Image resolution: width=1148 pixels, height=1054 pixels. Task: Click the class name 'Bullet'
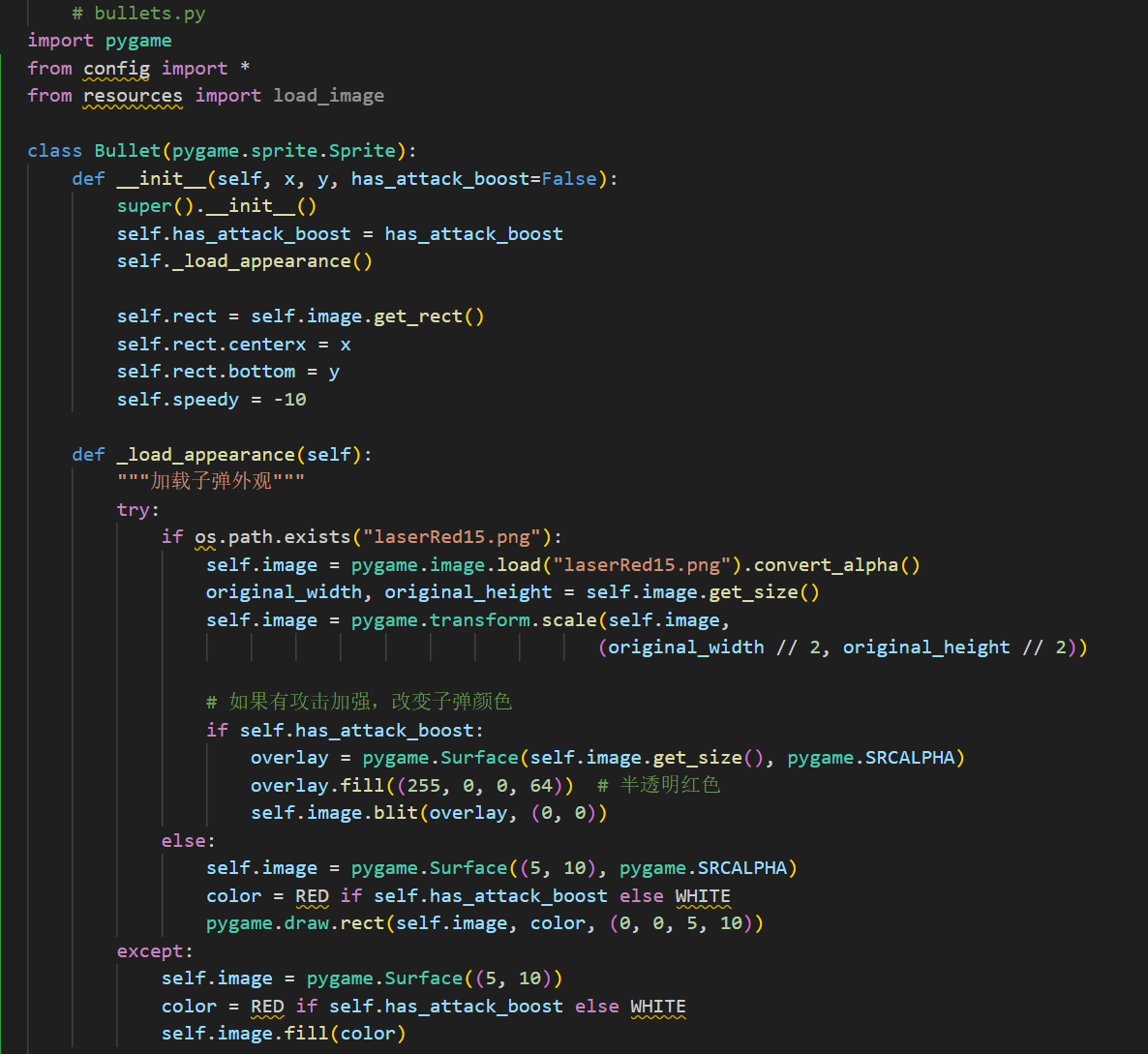pos(128,151)
